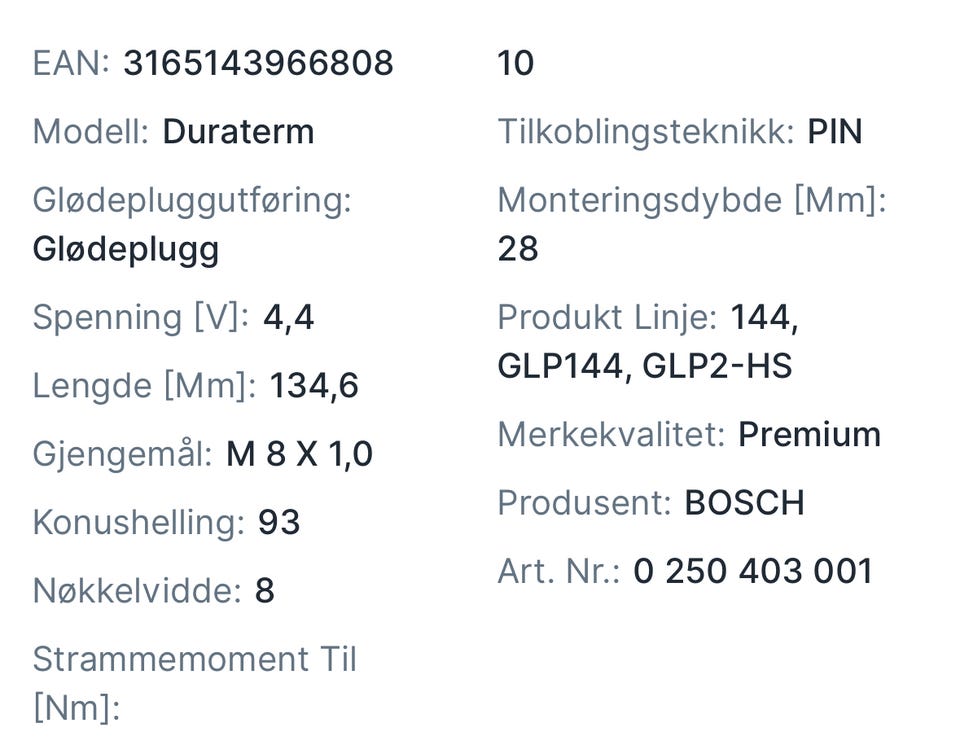Click the Monteringsdybde value 28
This screenshot has width=960, height=745.
coord(518,249)
